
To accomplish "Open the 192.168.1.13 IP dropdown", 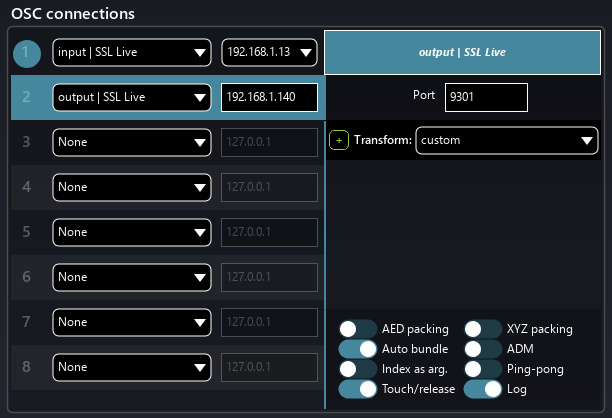I will [269, 52].
